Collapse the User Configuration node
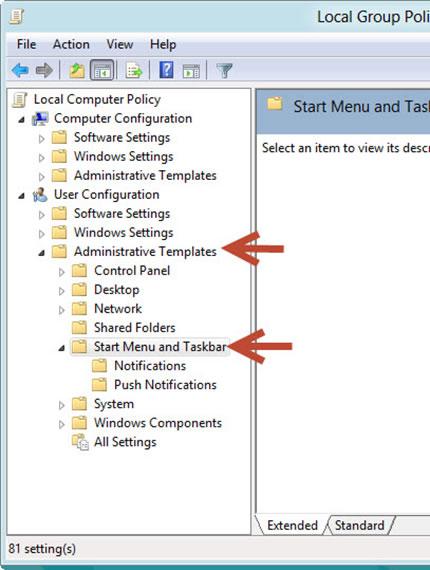 coord(22,196)
